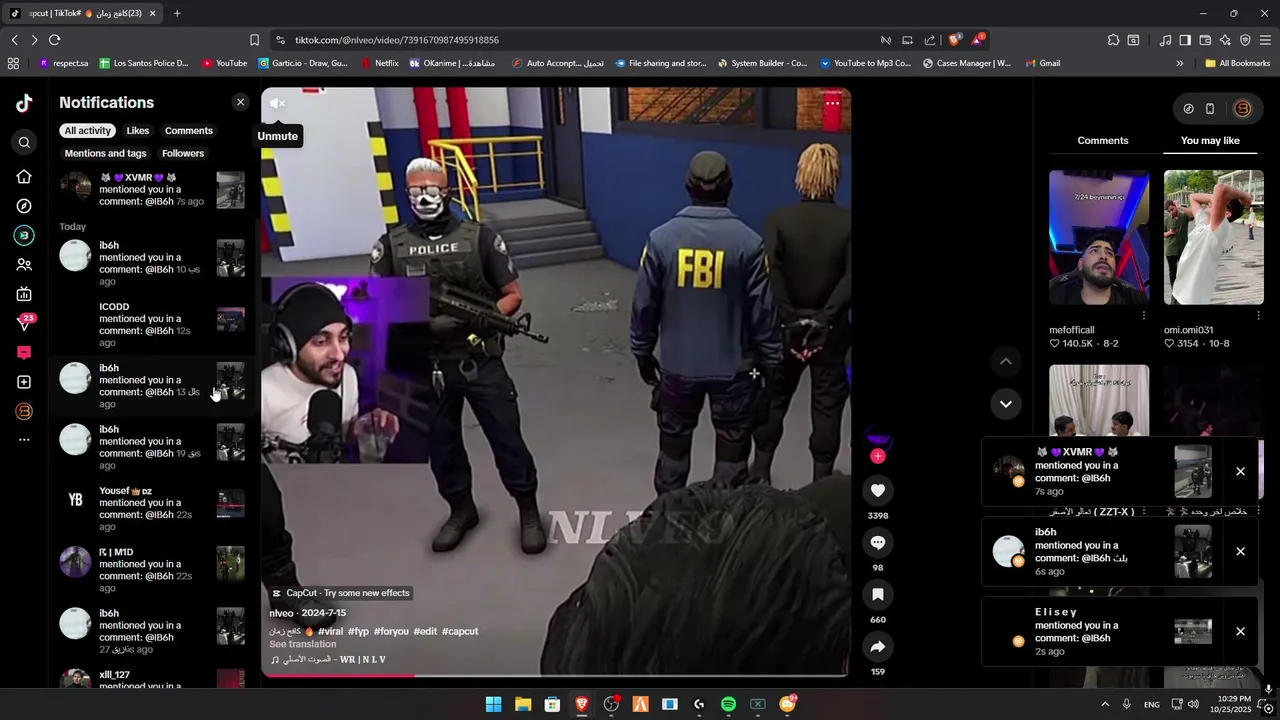Open the nlveo username link
1280x720 pixels.
[x=281, y=613]
